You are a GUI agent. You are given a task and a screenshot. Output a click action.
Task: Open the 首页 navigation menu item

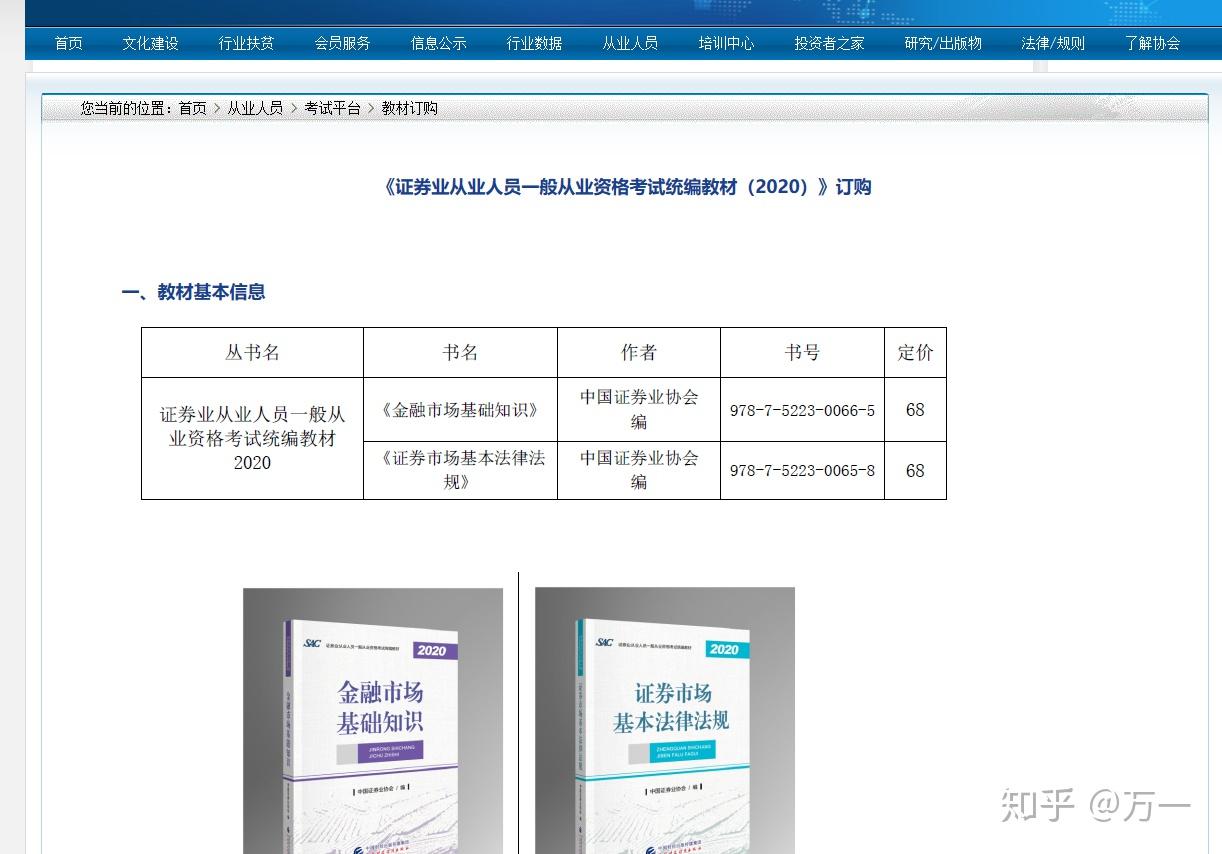(x=68, y=43)
